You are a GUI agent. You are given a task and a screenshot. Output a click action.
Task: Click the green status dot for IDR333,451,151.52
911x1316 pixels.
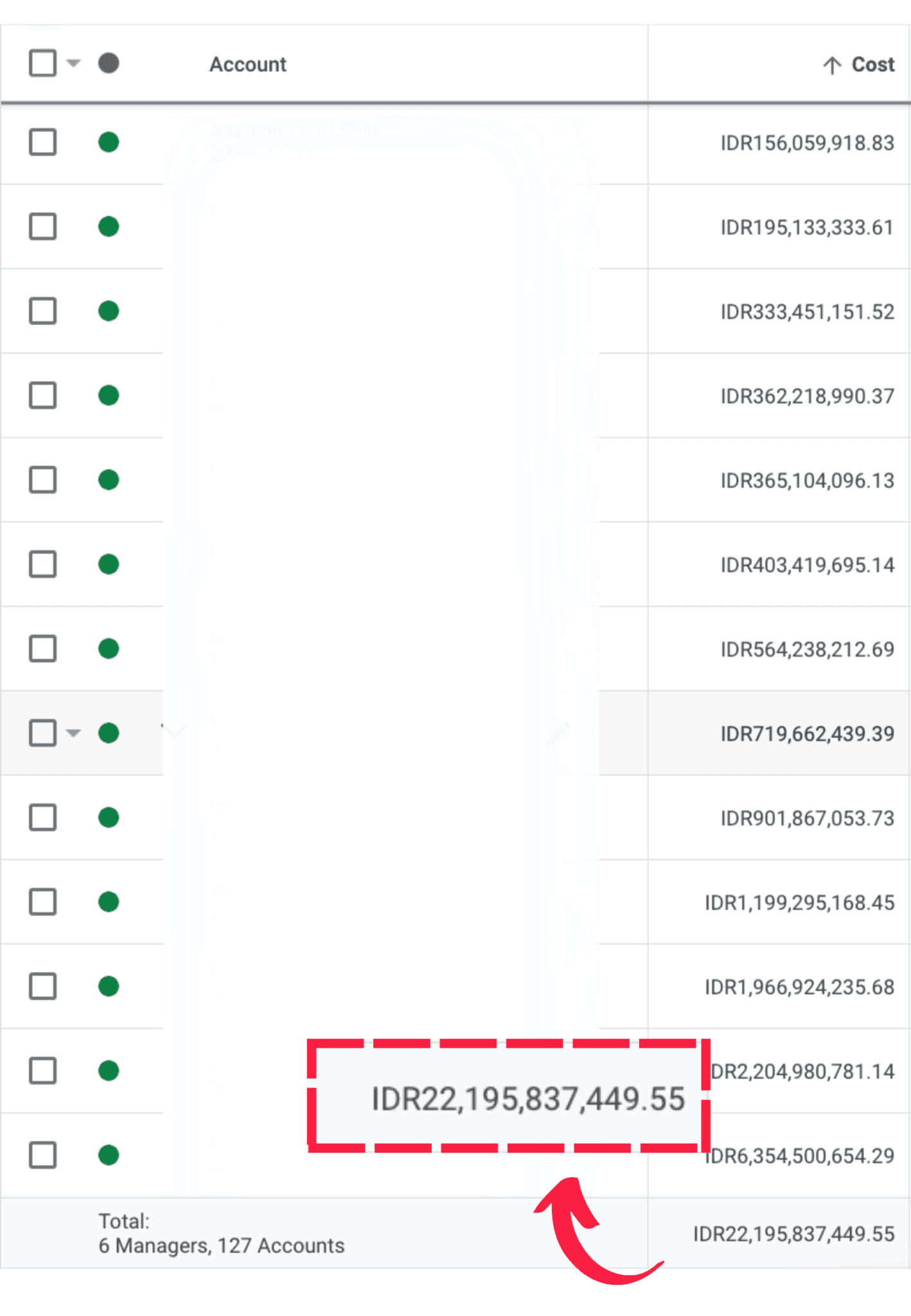109,311
